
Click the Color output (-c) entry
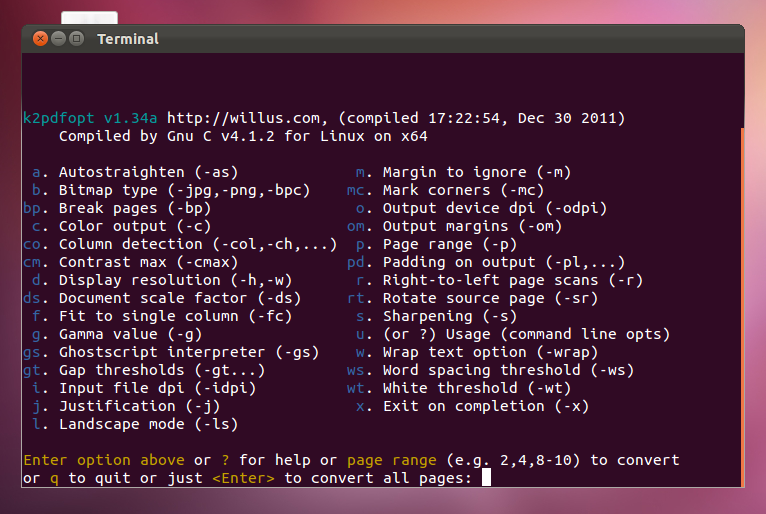coord(122,226)
